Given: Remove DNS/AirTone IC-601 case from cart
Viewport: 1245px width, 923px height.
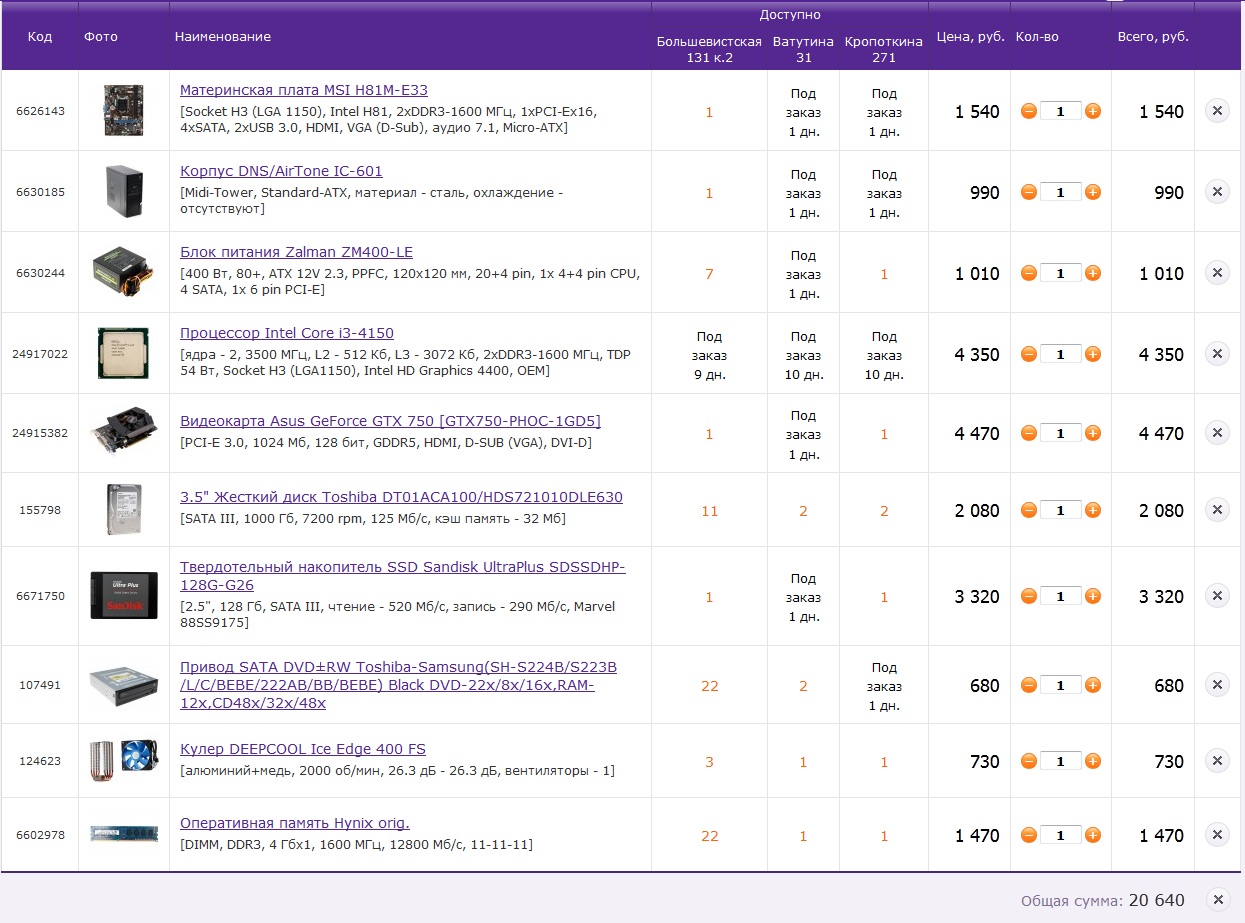Looking at the screenshot, I should pyautogui.click(x=1217, y=192).
